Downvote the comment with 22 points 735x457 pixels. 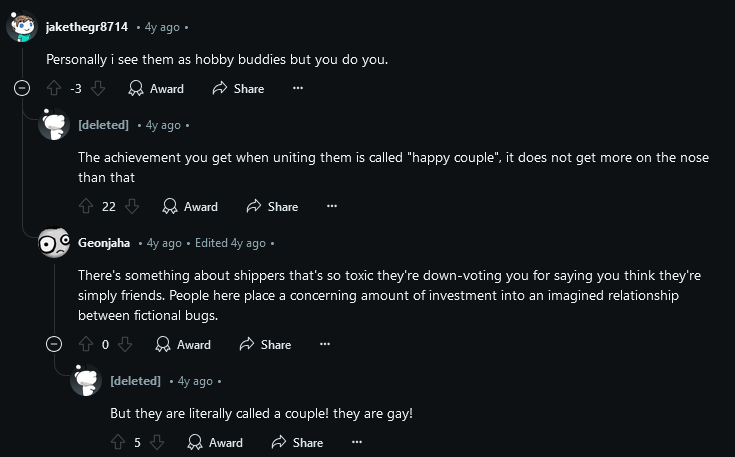[132, 207]
